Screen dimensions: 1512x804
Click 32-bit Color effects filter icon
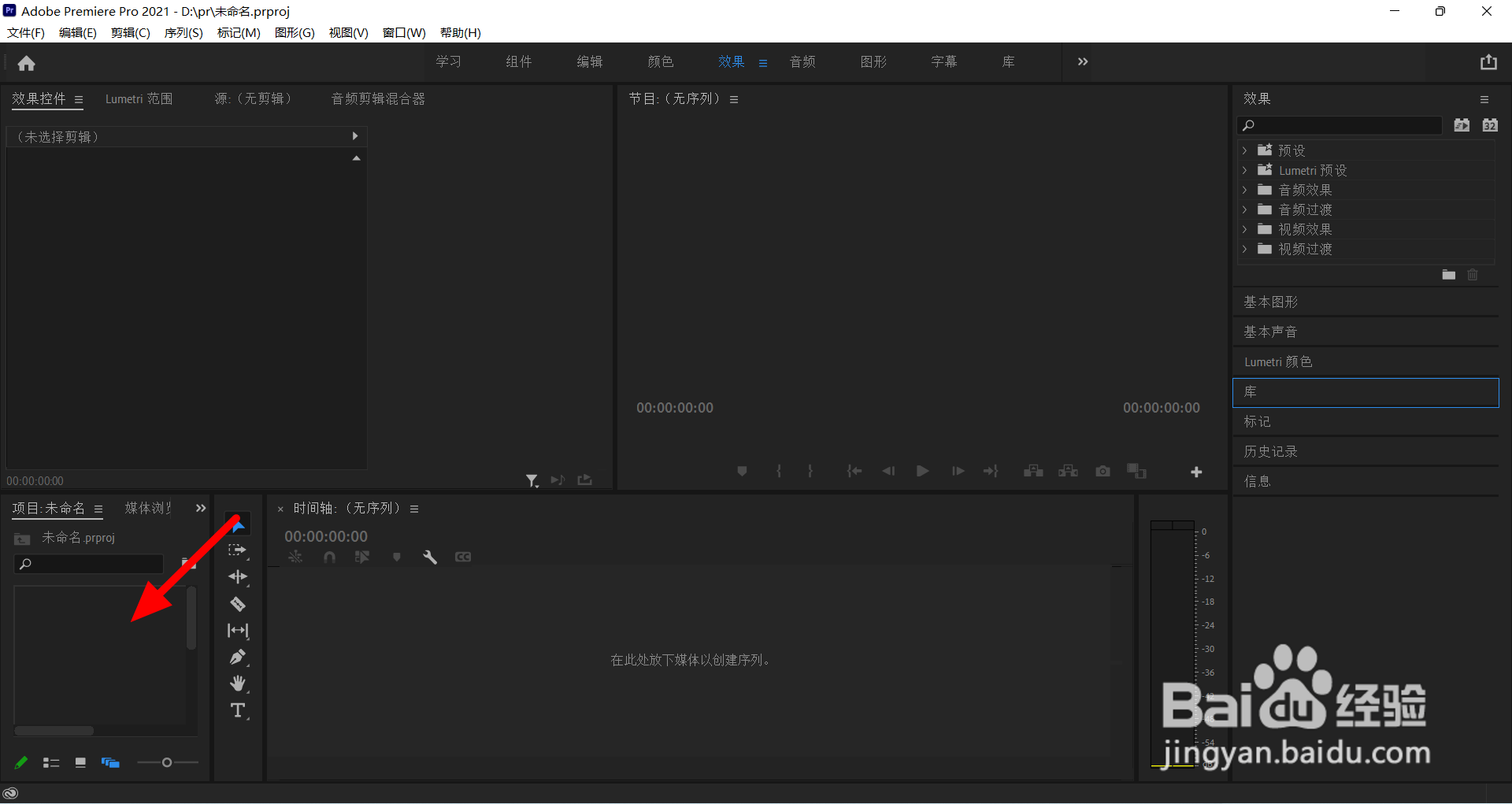pyautogui.click(x=1490, y=125)
